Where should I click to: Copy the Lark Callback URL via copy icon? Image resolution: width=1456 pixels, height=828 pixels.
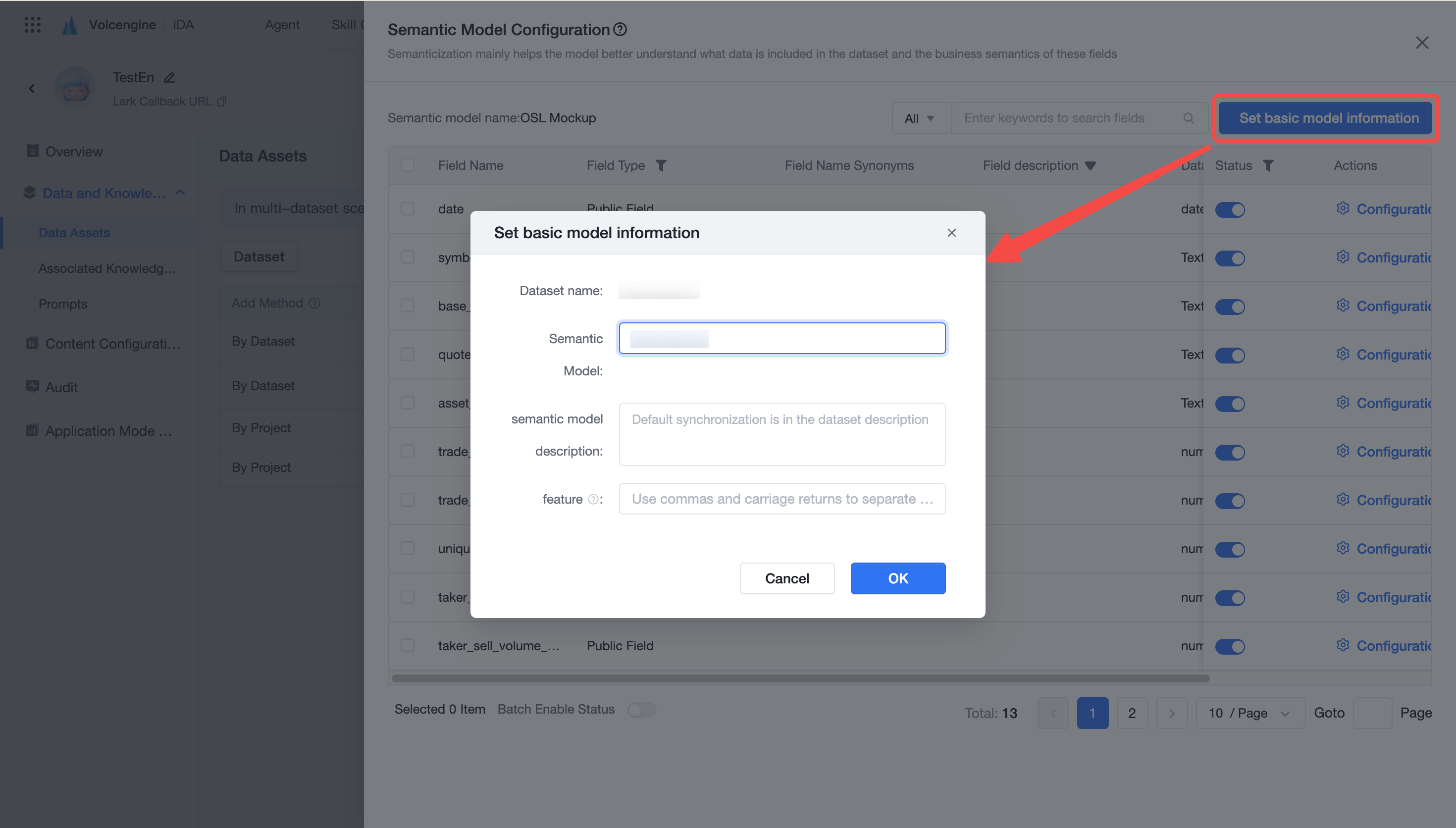(x=222, y=101)
